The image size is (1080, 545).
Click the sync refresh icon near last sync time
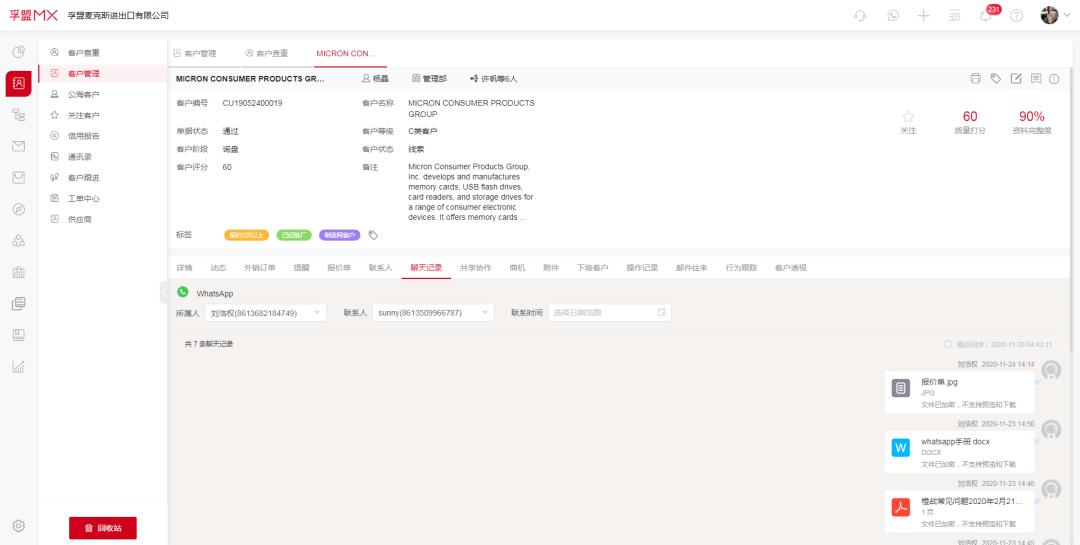947,344
